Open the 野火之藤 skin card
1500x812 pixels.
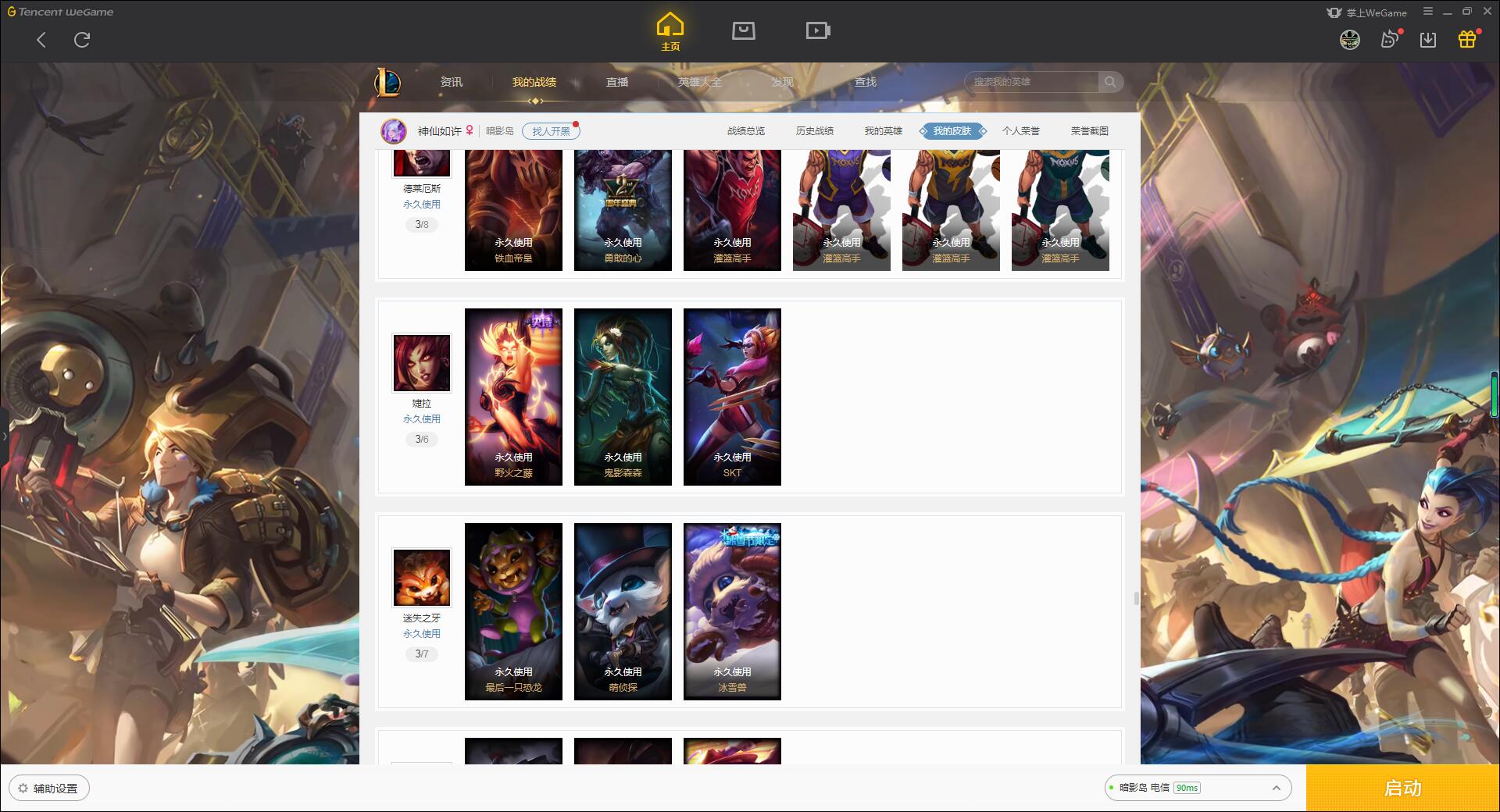(x=513, y=397)
